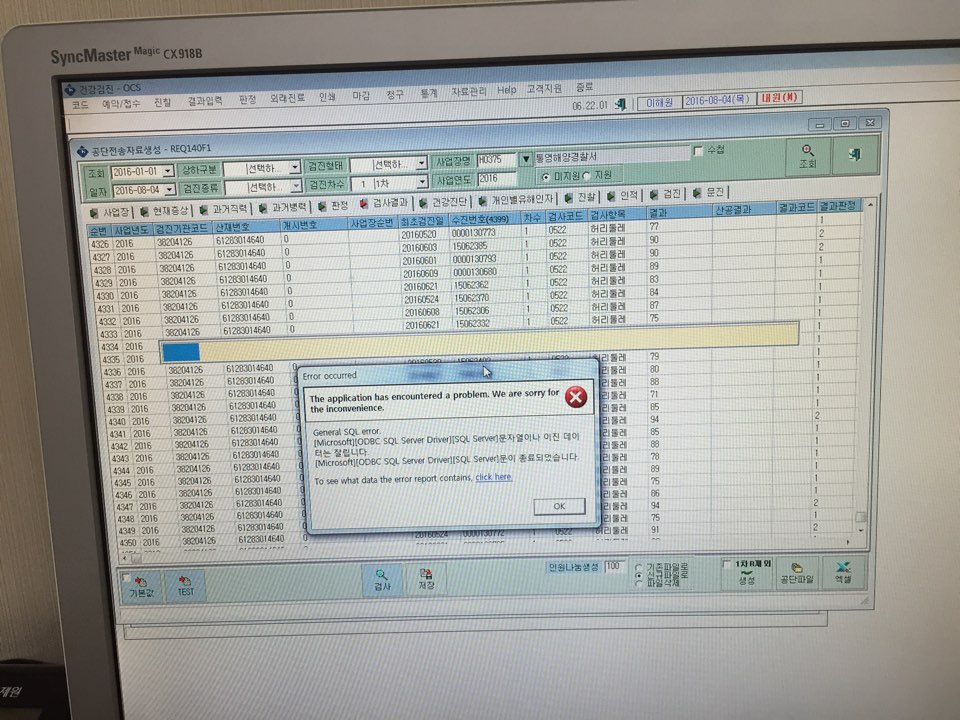This screenshot has height=720, width=960.
Task: Click the 기본값 defaults icon
Action: coord(140,581)
